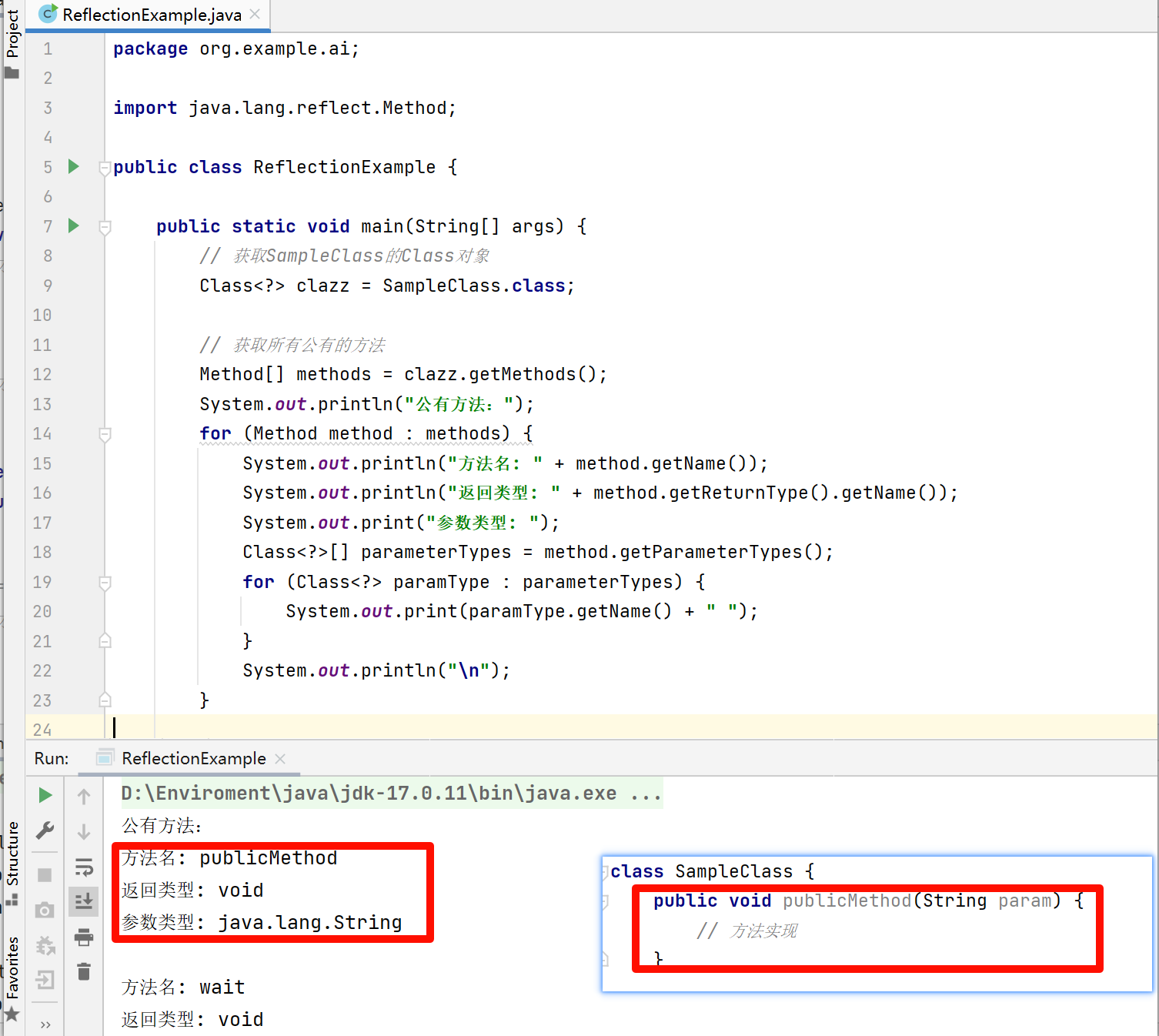Image resolution: width=1159 pixels, height=1036 pixels.
Task: Click the 'method' variable underlined on line 14
Action: pyautogui.click(x=360, y=433)
